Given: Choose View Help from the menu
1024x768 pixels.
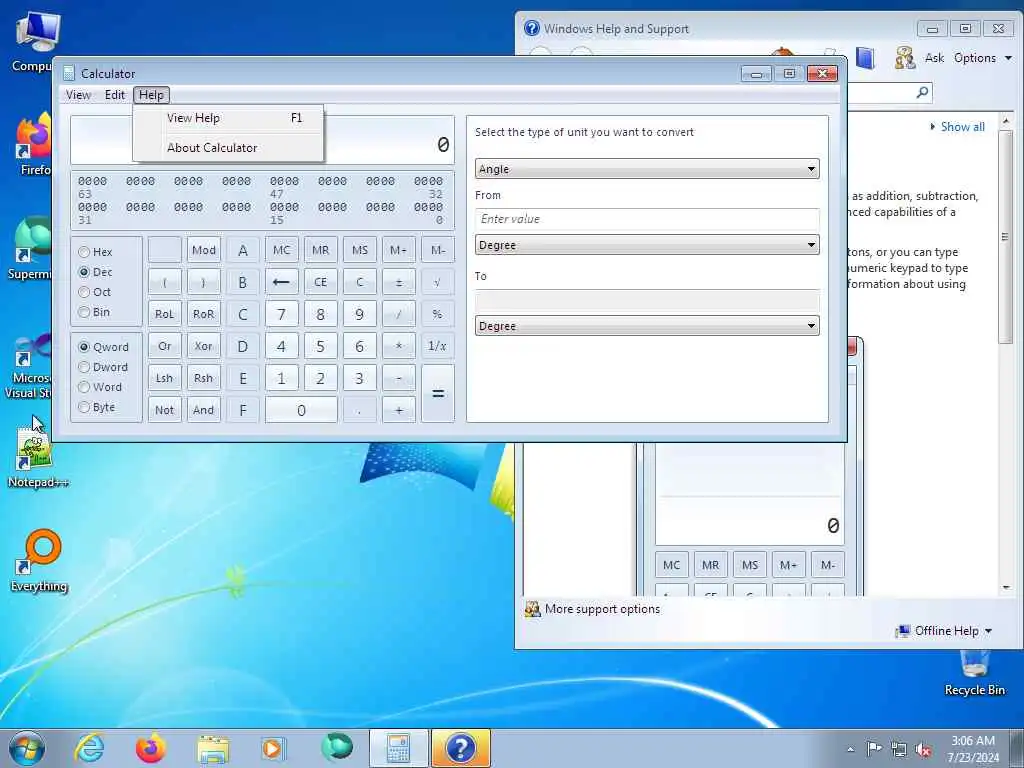Looking at the screenshot, I should tap(228, 118).
